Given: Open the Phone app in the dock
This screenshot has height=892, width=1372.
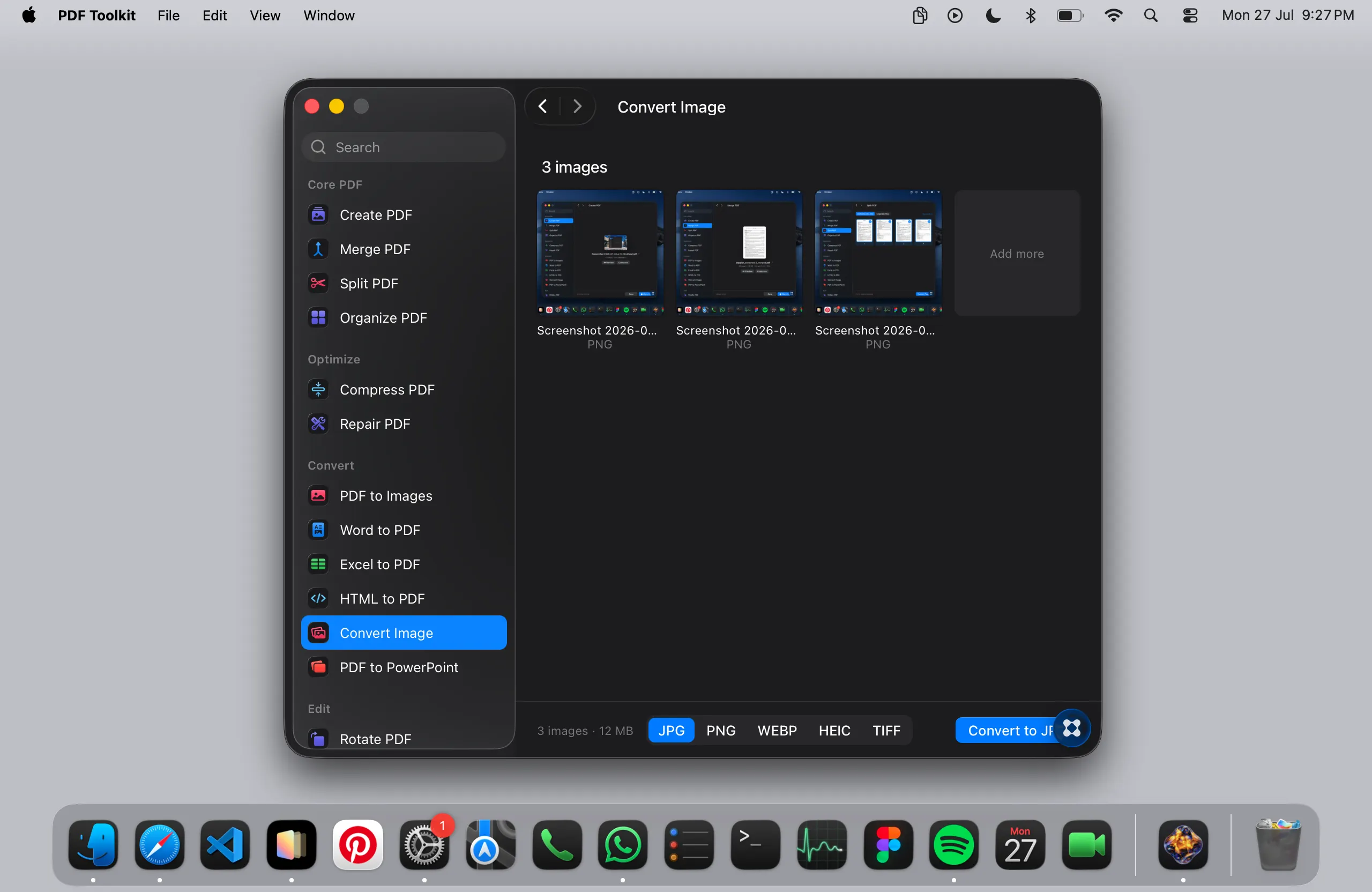Looking at the screenshot, I should (557, 845).
